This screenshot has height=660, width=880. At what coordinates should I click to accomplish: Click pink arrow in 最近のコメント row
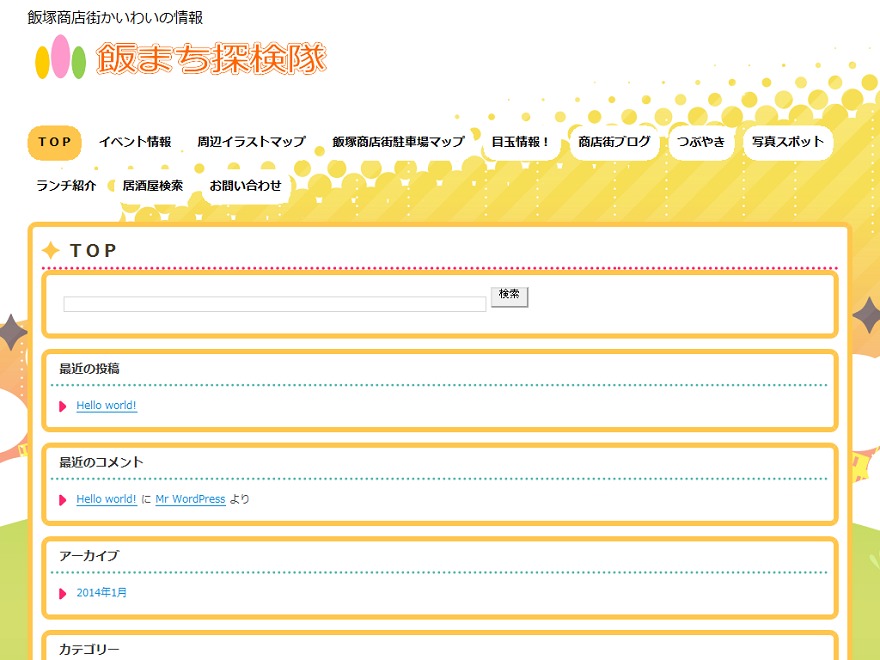pyautogui.click(x=63, y=499)
